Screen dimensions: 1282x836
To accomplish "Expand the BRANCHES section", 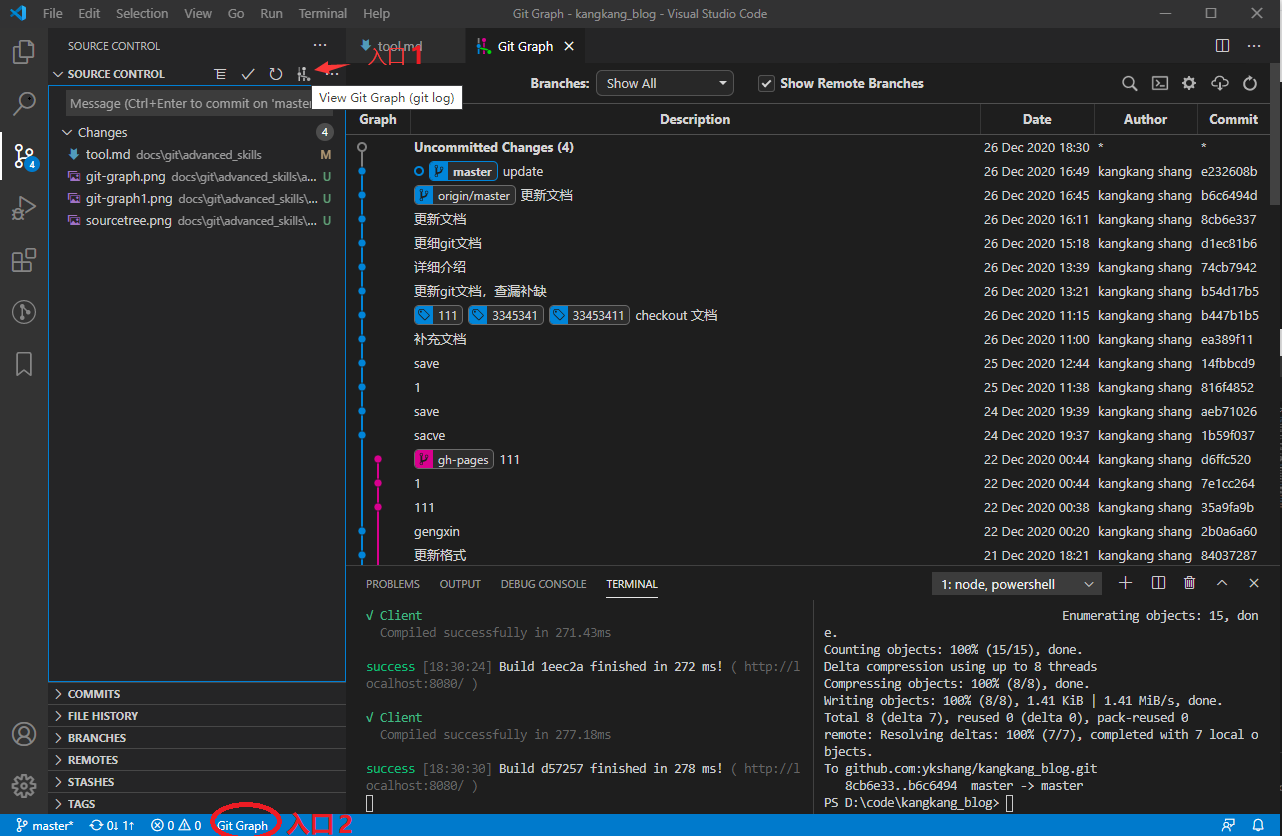I will (197, 738).
